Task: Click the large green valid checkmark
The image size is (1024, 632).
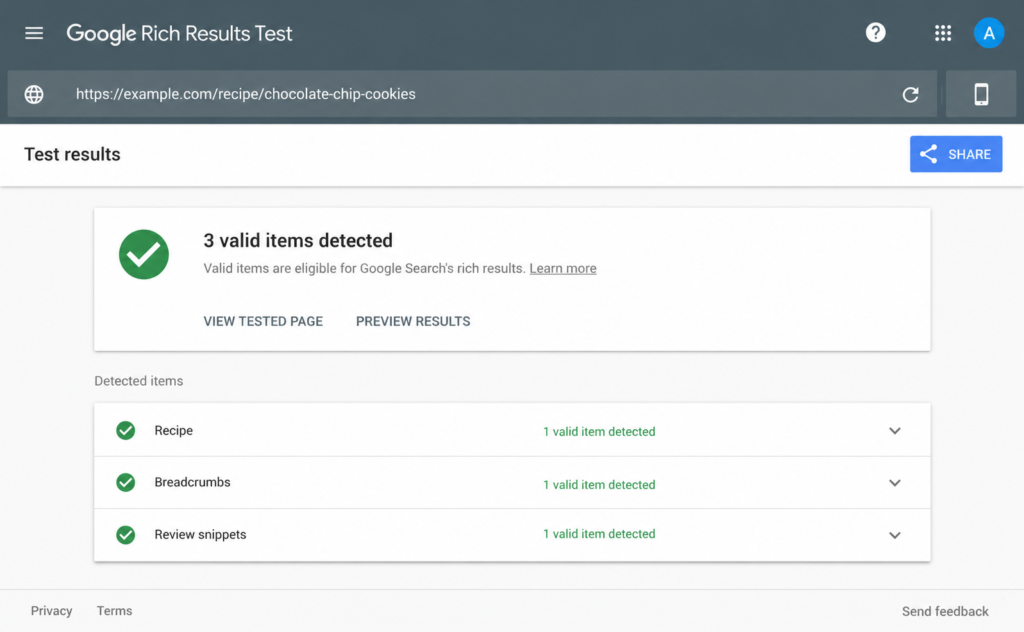Action: tap(144, 255)
